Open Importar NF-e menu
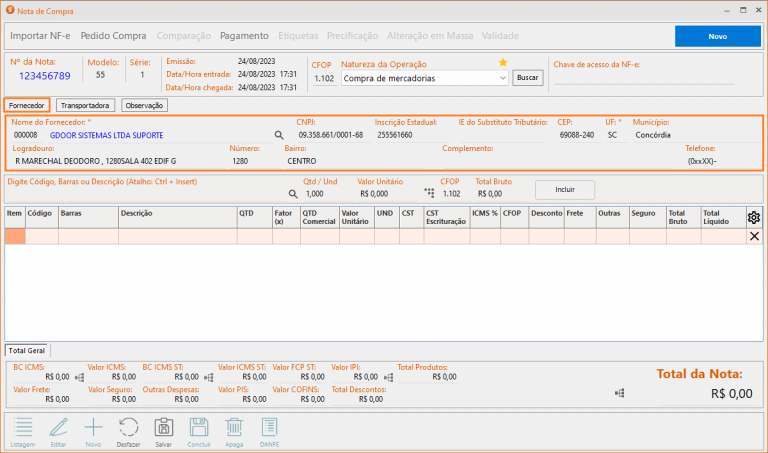This screenshot has height=453, width=768. click(40, 36)
